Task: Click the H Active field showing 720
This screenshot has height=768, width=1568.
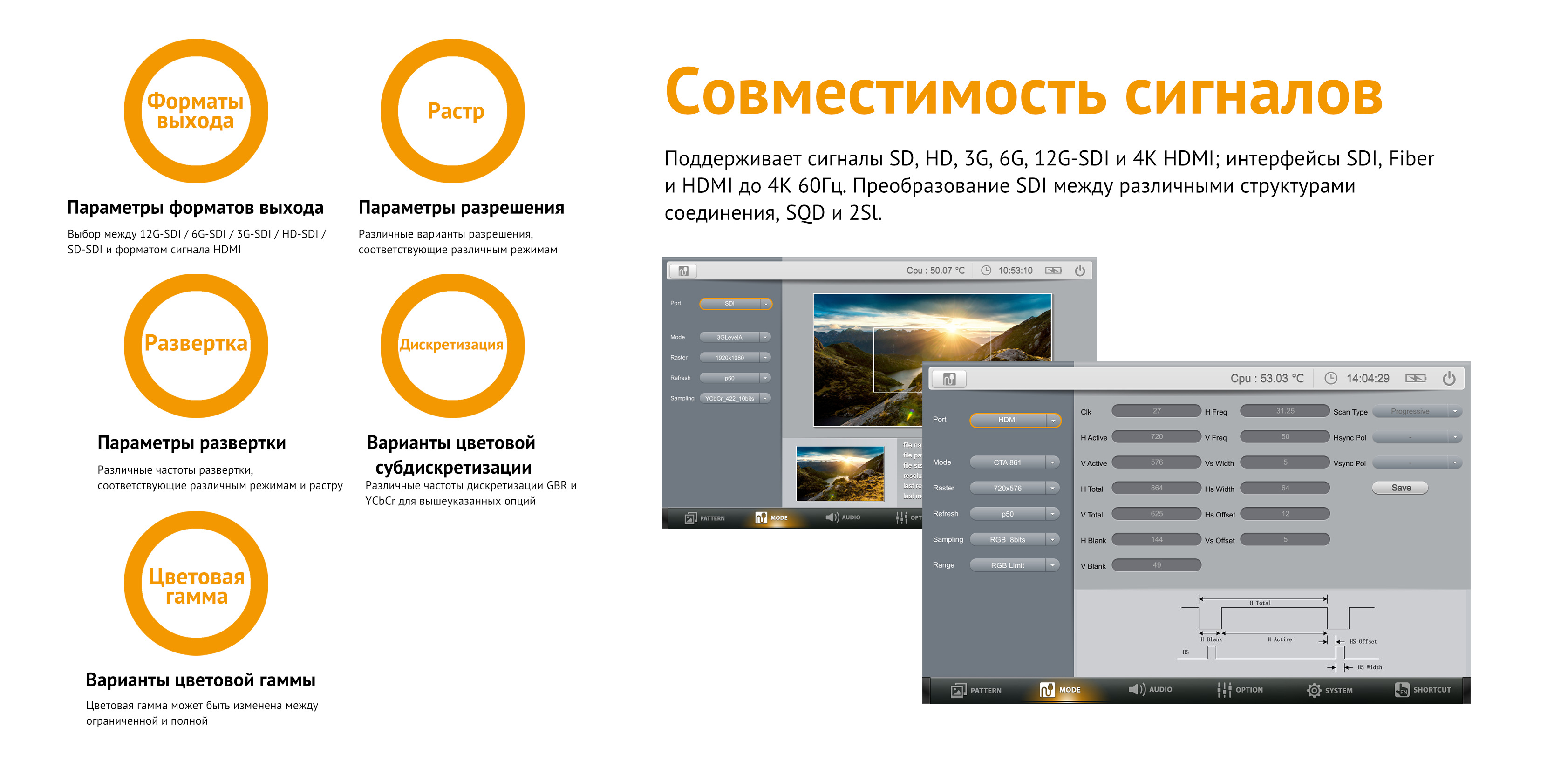Action: tap(1156, 437)
